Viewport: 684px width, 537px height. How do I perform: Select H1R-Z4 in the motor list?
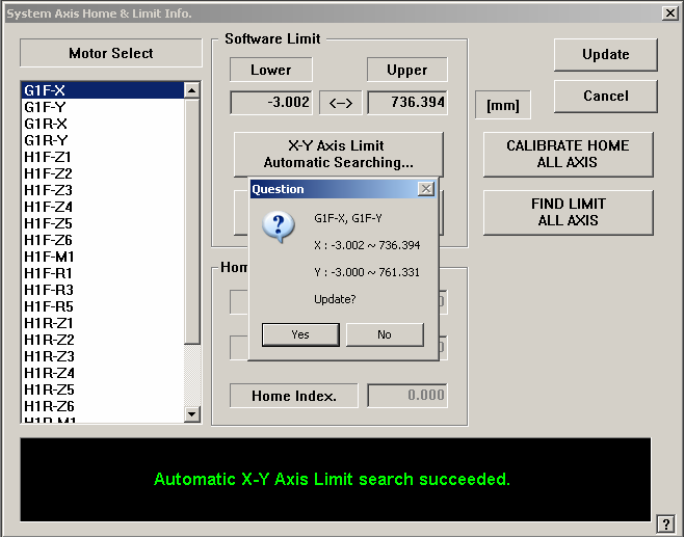(x=103, y=373)
